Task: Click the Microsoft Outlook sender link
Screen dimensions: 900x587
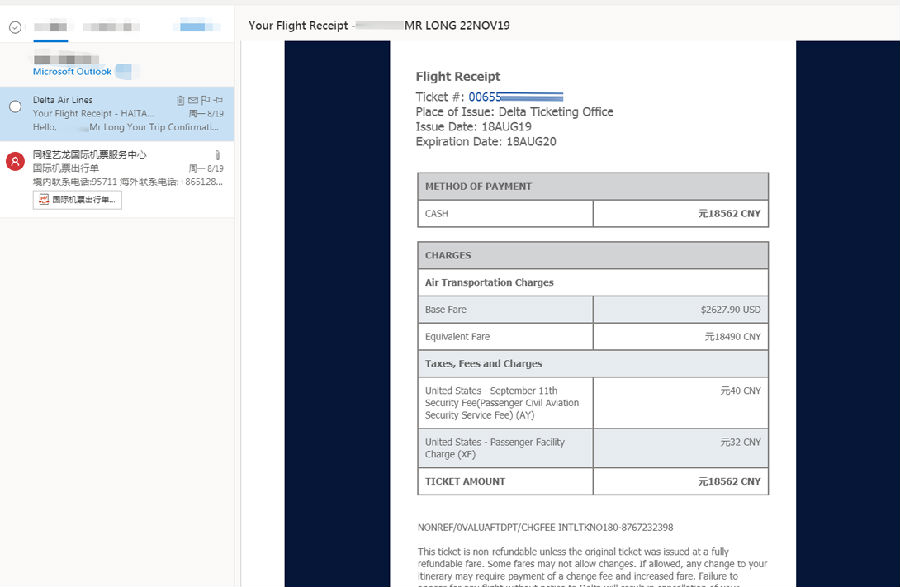Action: 72,72
